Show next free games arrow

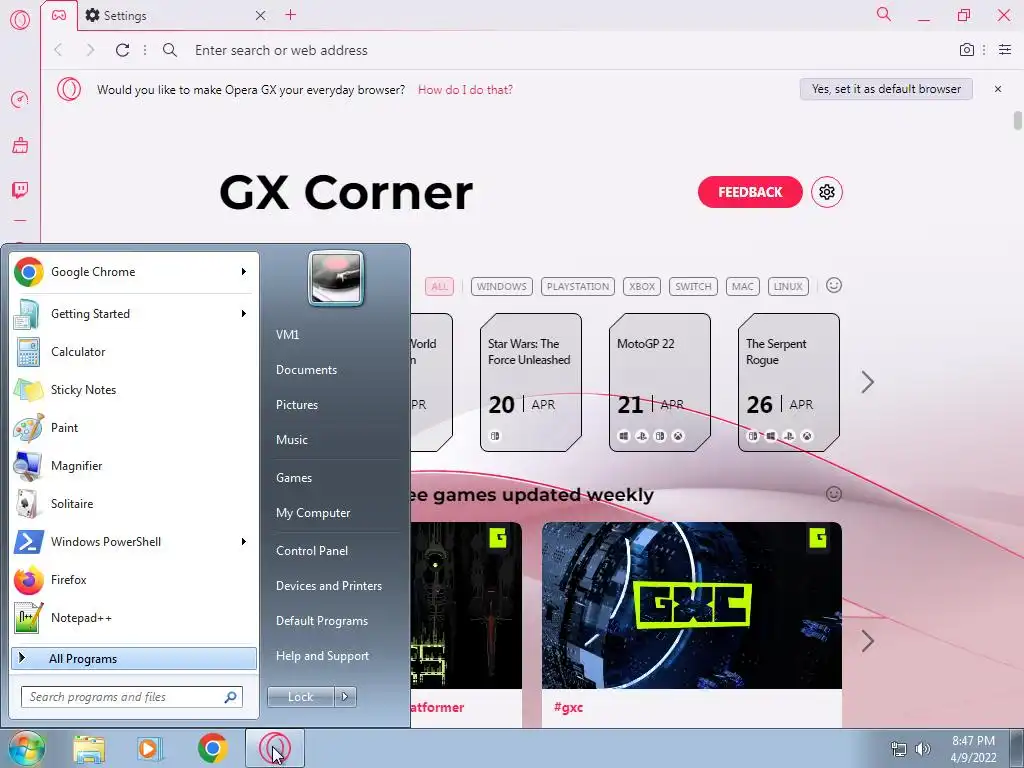[x=867, y=641]
